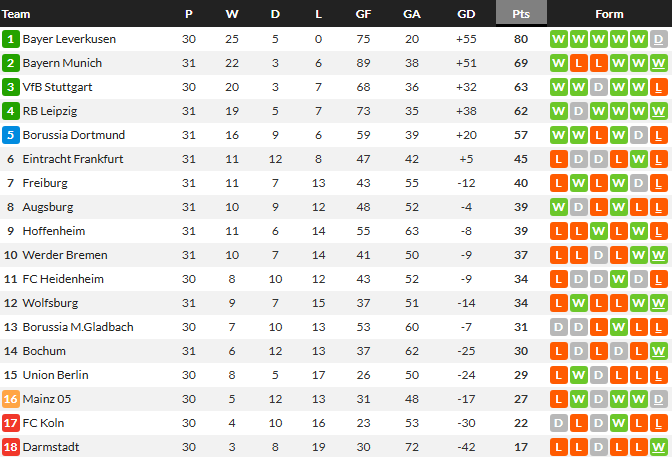Click the Team column header
The width and height of the screenshot is (672, 457).
pos(17,14)
